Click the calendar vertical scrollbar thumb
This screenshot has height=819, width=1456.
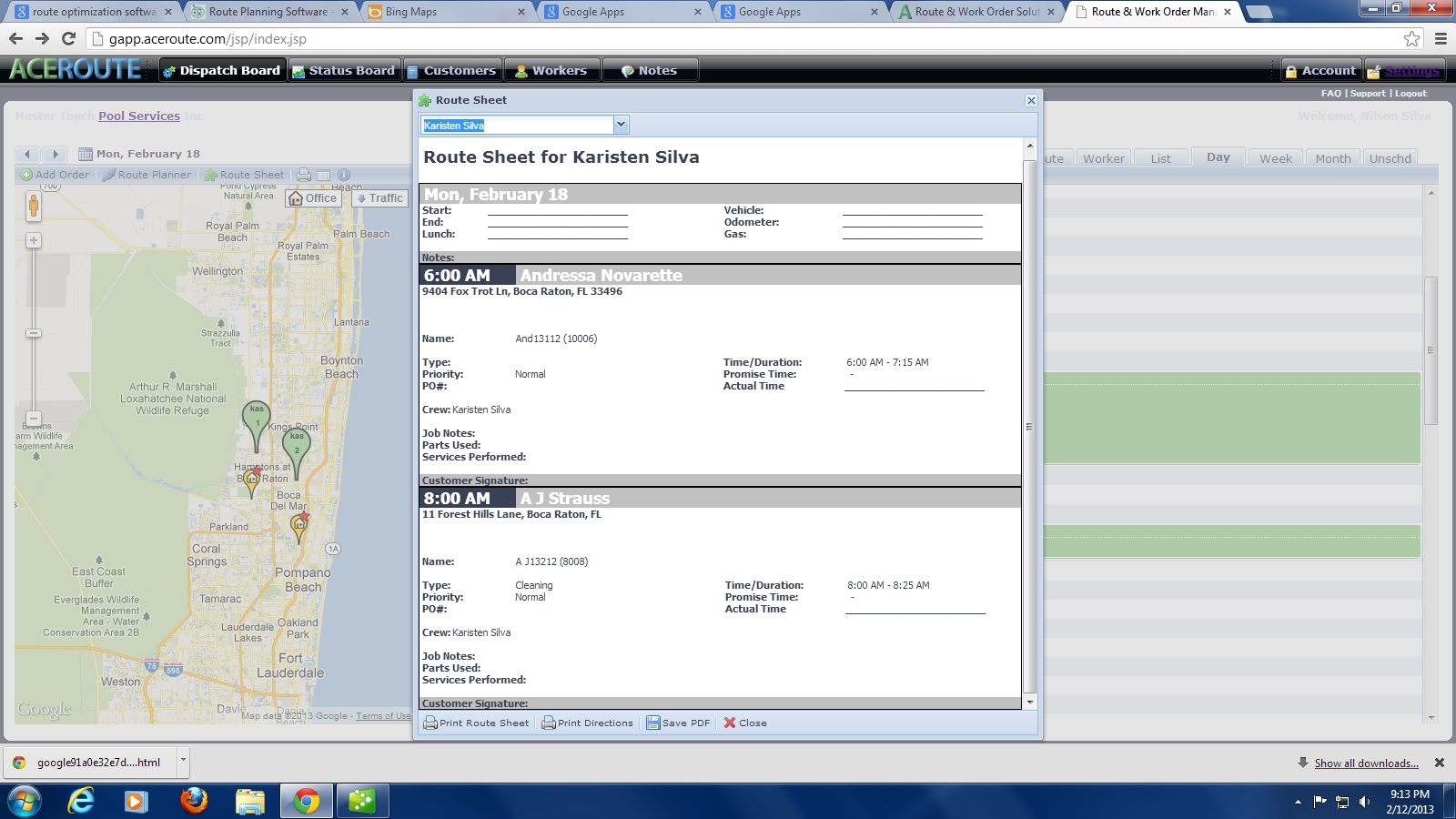1431,350
